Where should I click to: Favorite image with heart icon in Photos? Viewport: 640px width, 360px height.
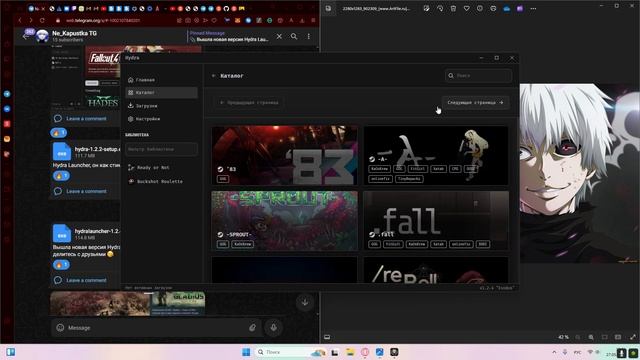coord(467,8)
